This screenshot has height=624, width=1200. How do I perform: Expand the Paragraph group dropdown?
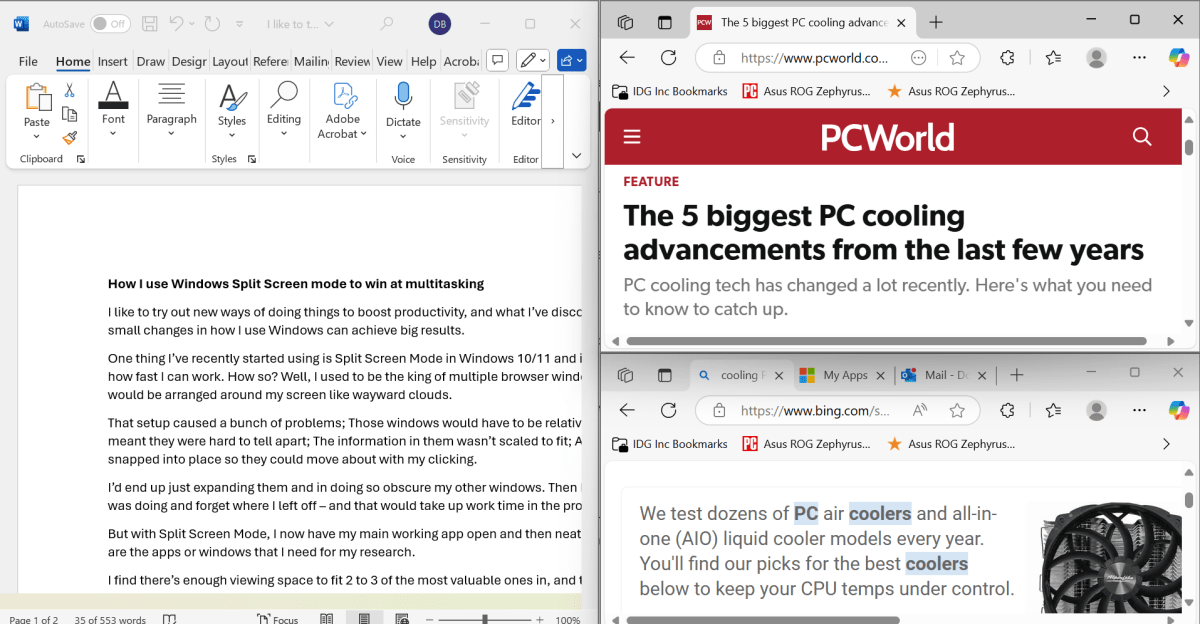(172, 132)
